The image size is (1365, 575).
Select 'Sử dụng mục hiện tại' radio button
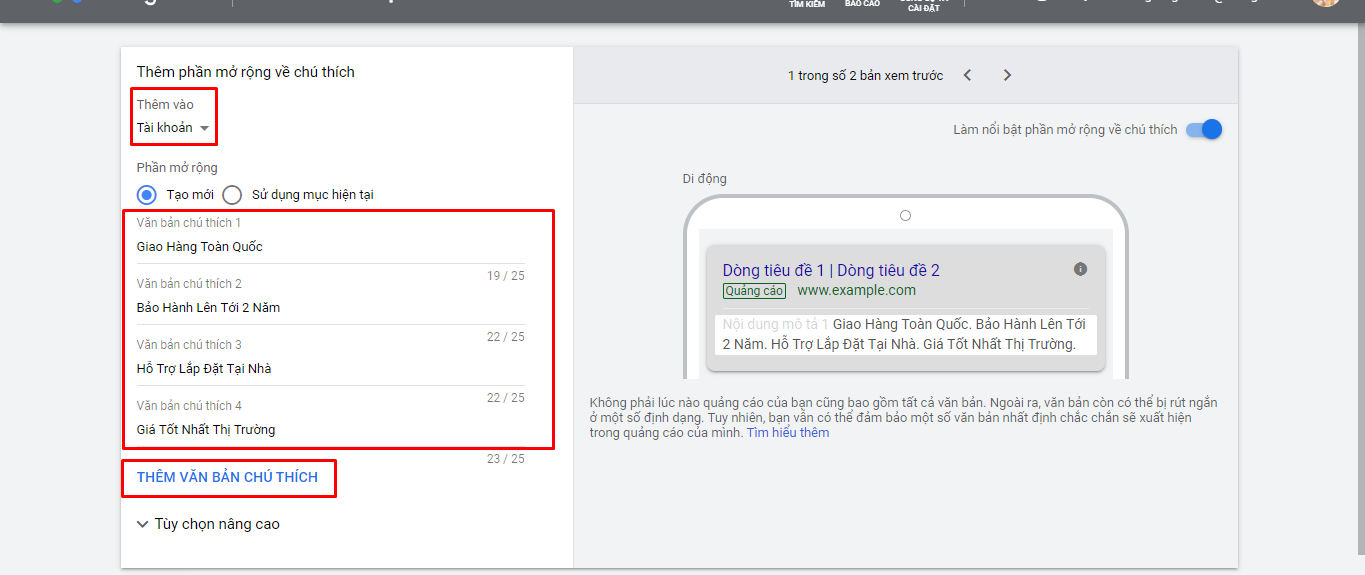tap(232, 195)
